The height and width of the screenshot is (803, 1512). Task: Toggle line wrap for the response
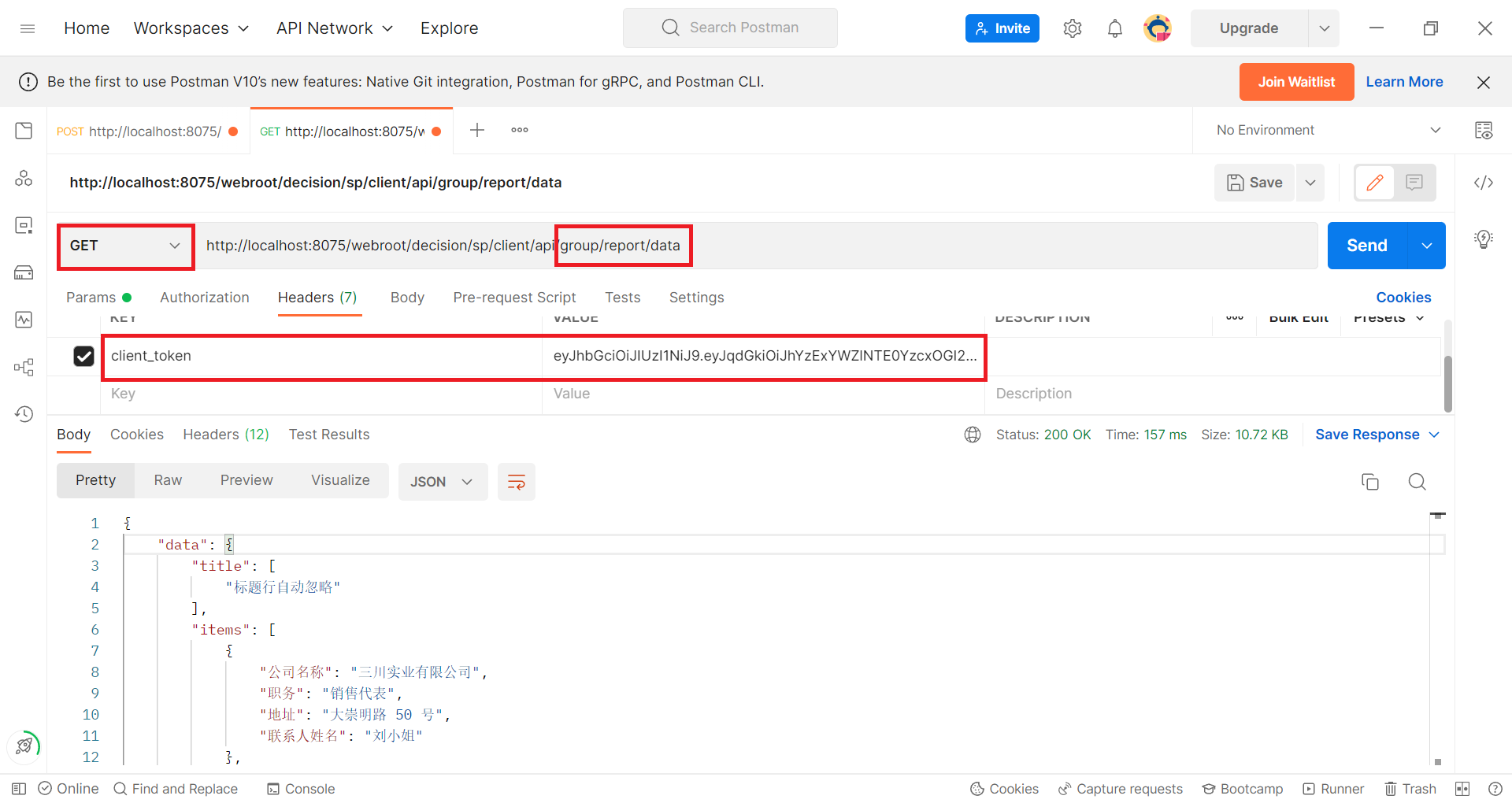pyautogui.click(x=517, y=482)
